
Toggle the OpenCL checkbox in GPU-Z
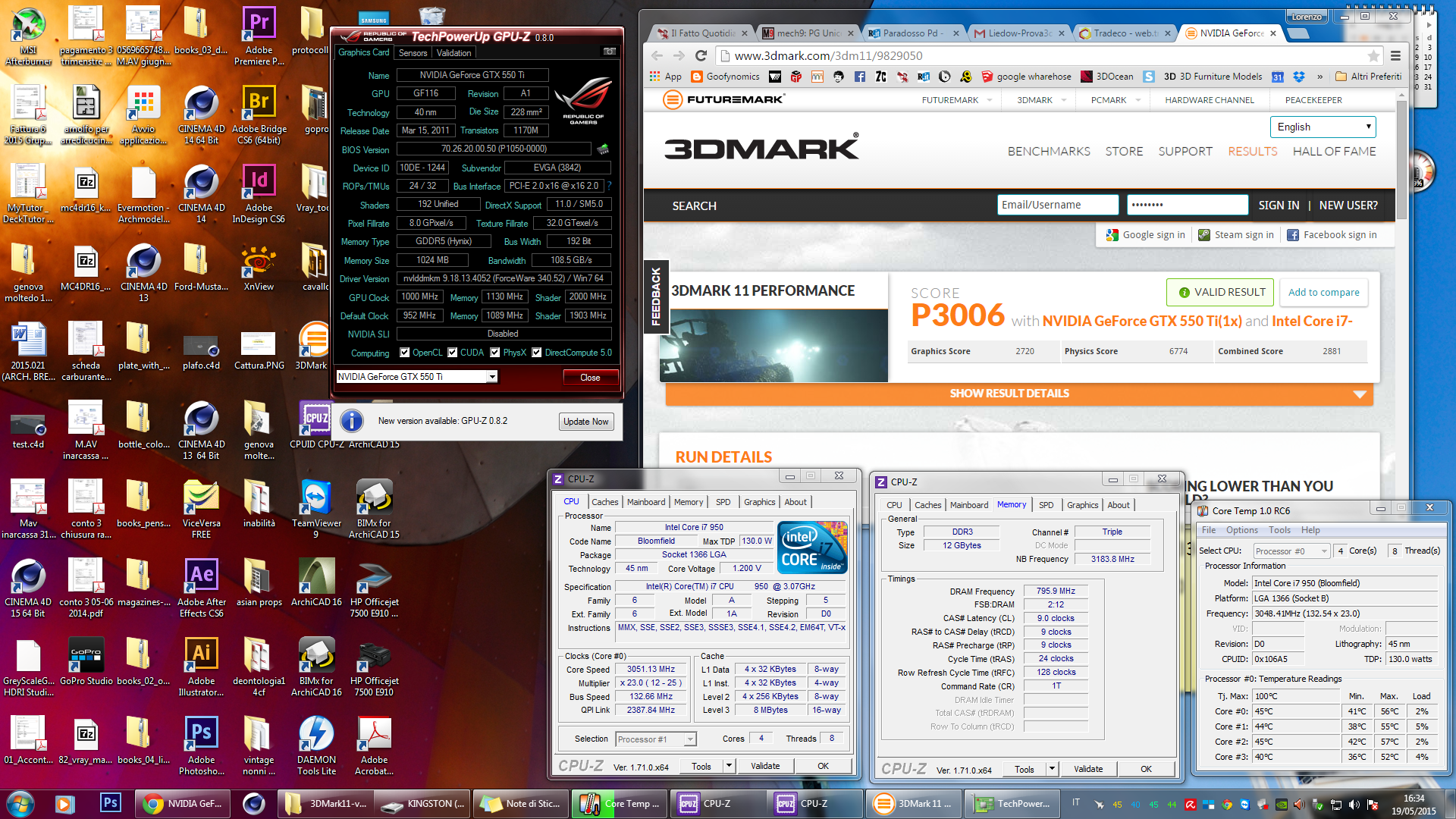click(x=405, y=353)
